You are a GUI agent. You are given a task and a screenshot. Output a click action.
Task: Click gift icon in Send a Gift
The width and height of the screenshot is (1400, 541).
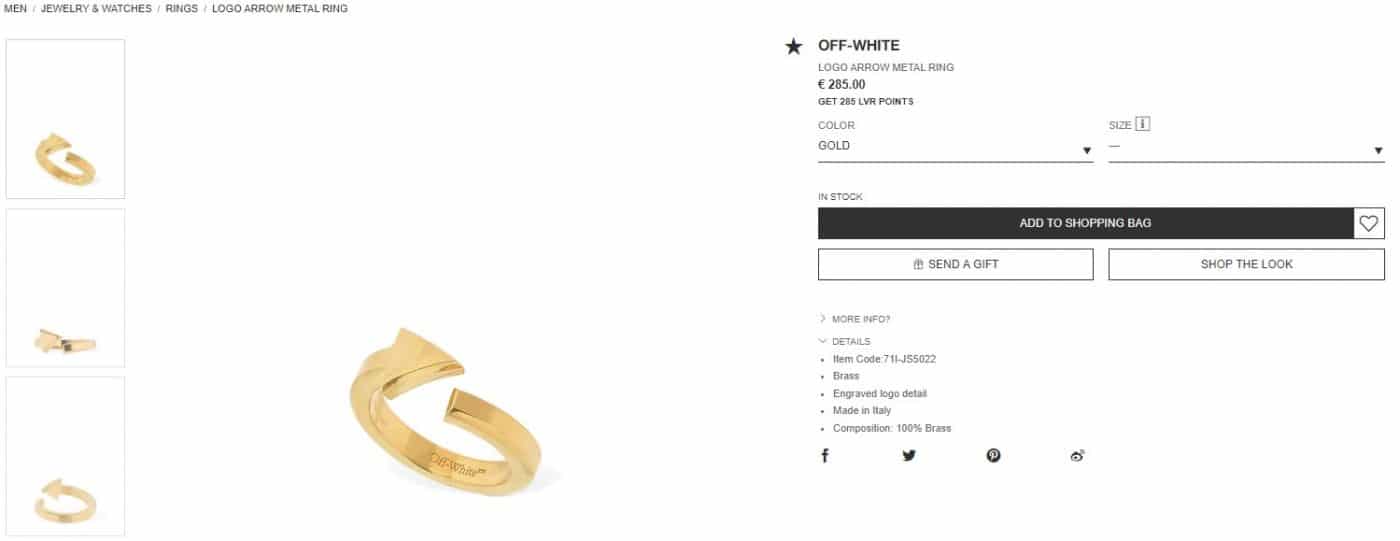tap(918, 265)
